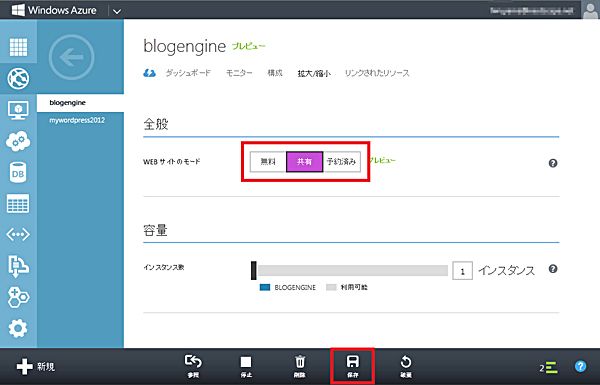Image resolution: width=600 pixels, height=385 pixels.
Task: Open Virtual Machines monitor icon
Action: (x=18, y=110)
